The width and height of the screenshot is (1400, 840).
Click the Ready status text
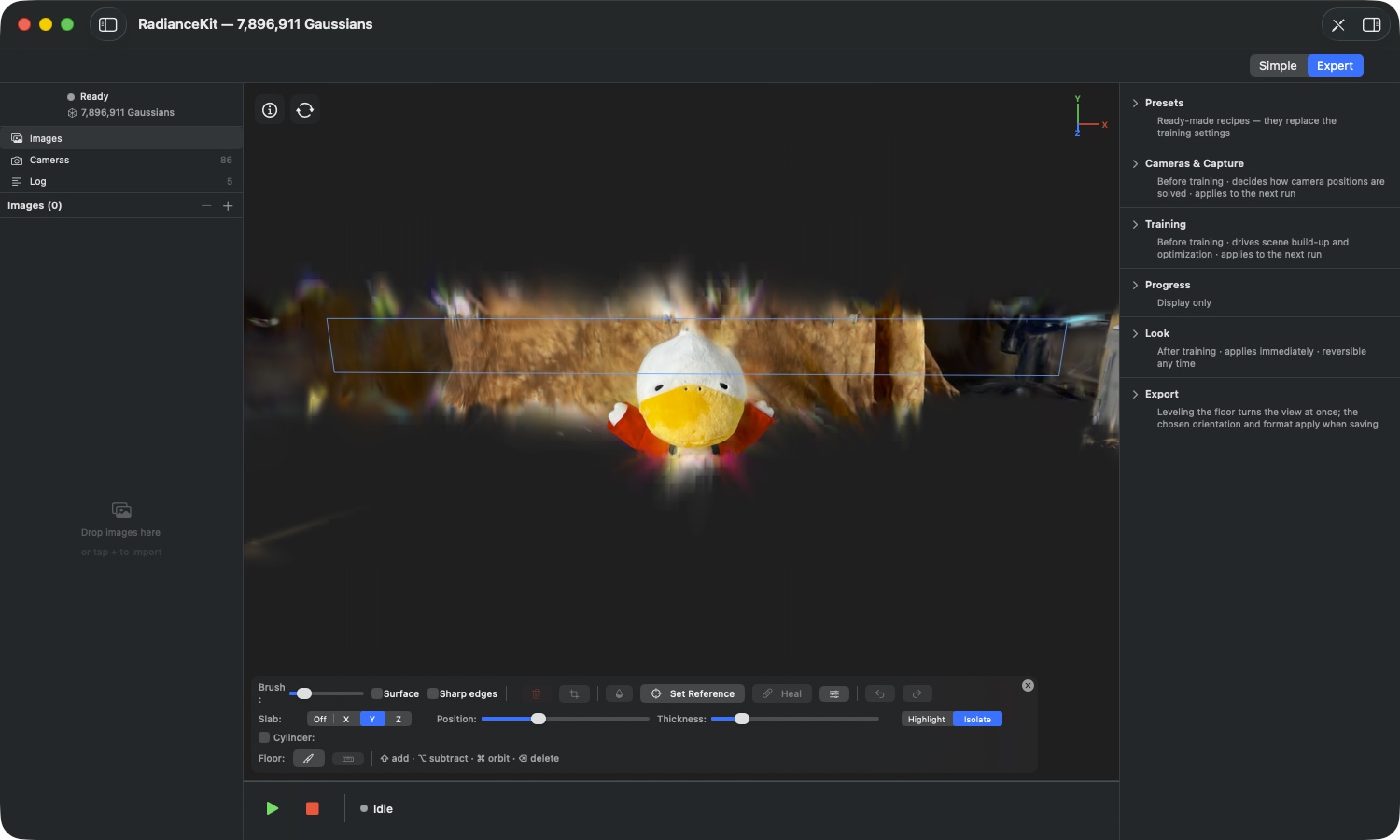[94, 97]
